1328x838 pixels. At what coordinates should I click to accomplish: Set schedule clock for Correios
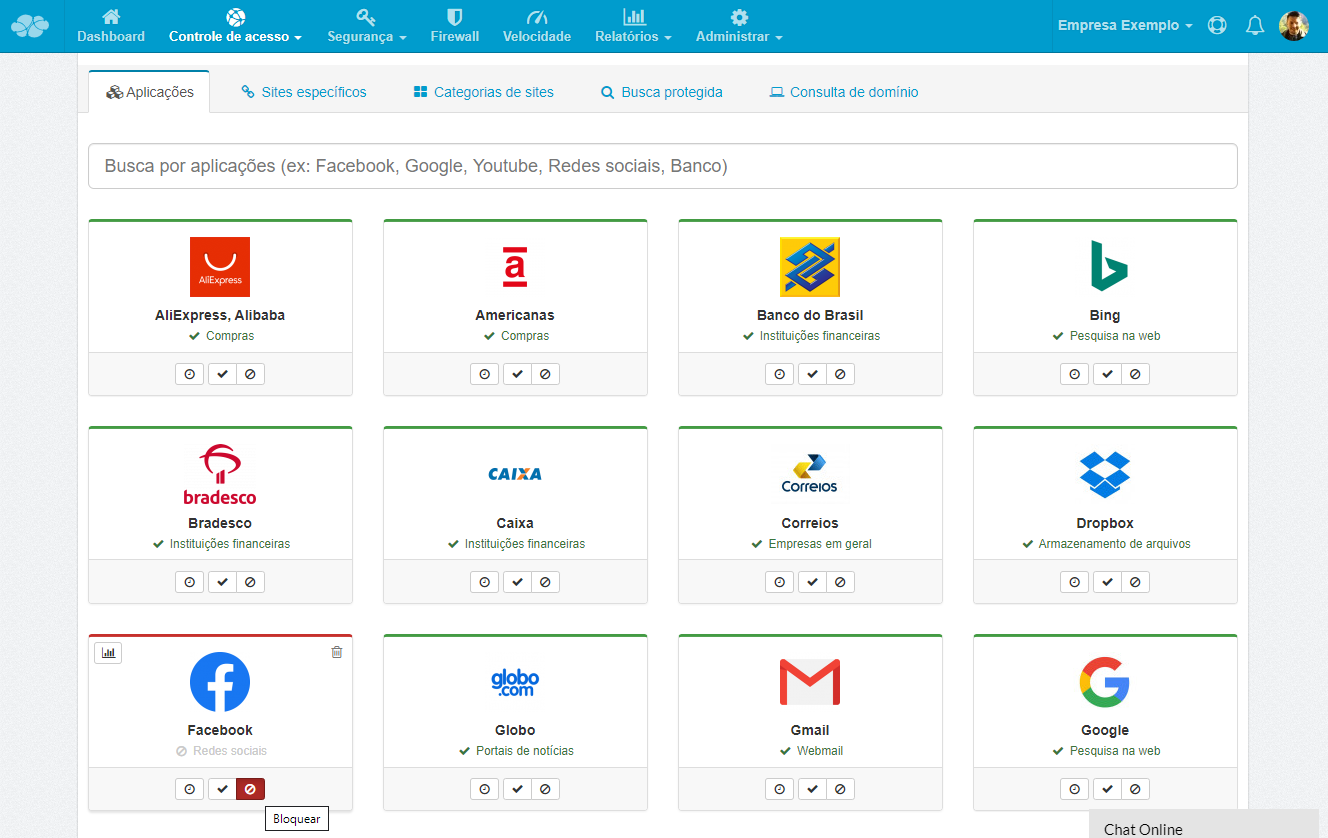[x=780, y=582]
